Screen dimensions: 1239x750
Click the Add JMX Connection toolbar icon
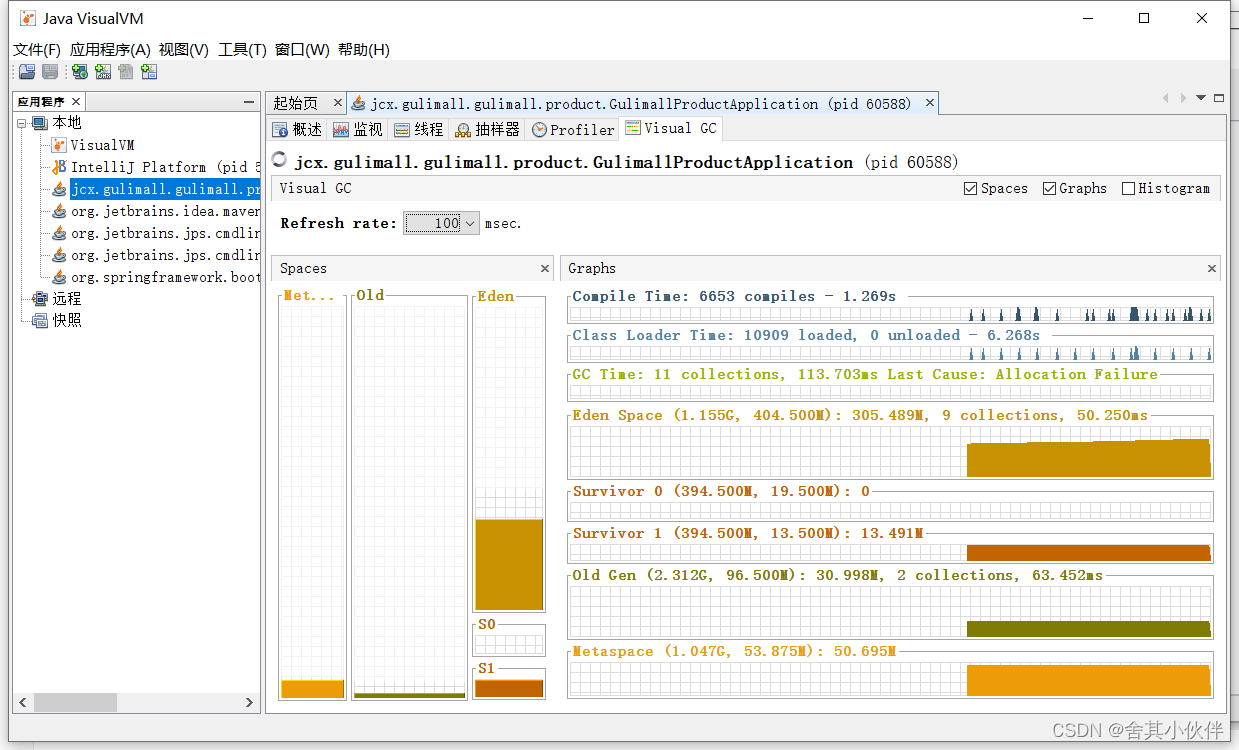(103, 72)
